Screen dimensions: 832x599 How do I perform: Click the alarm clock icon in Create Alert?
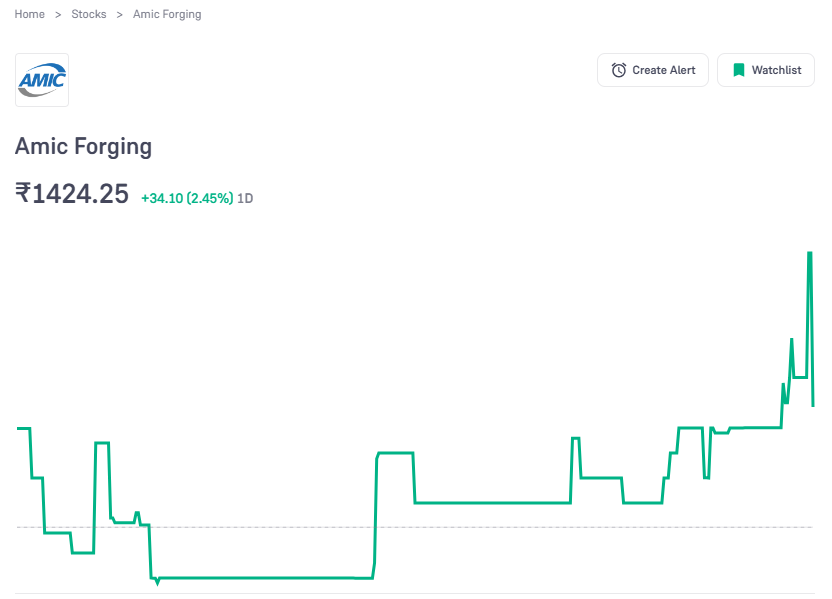[619, 70]
